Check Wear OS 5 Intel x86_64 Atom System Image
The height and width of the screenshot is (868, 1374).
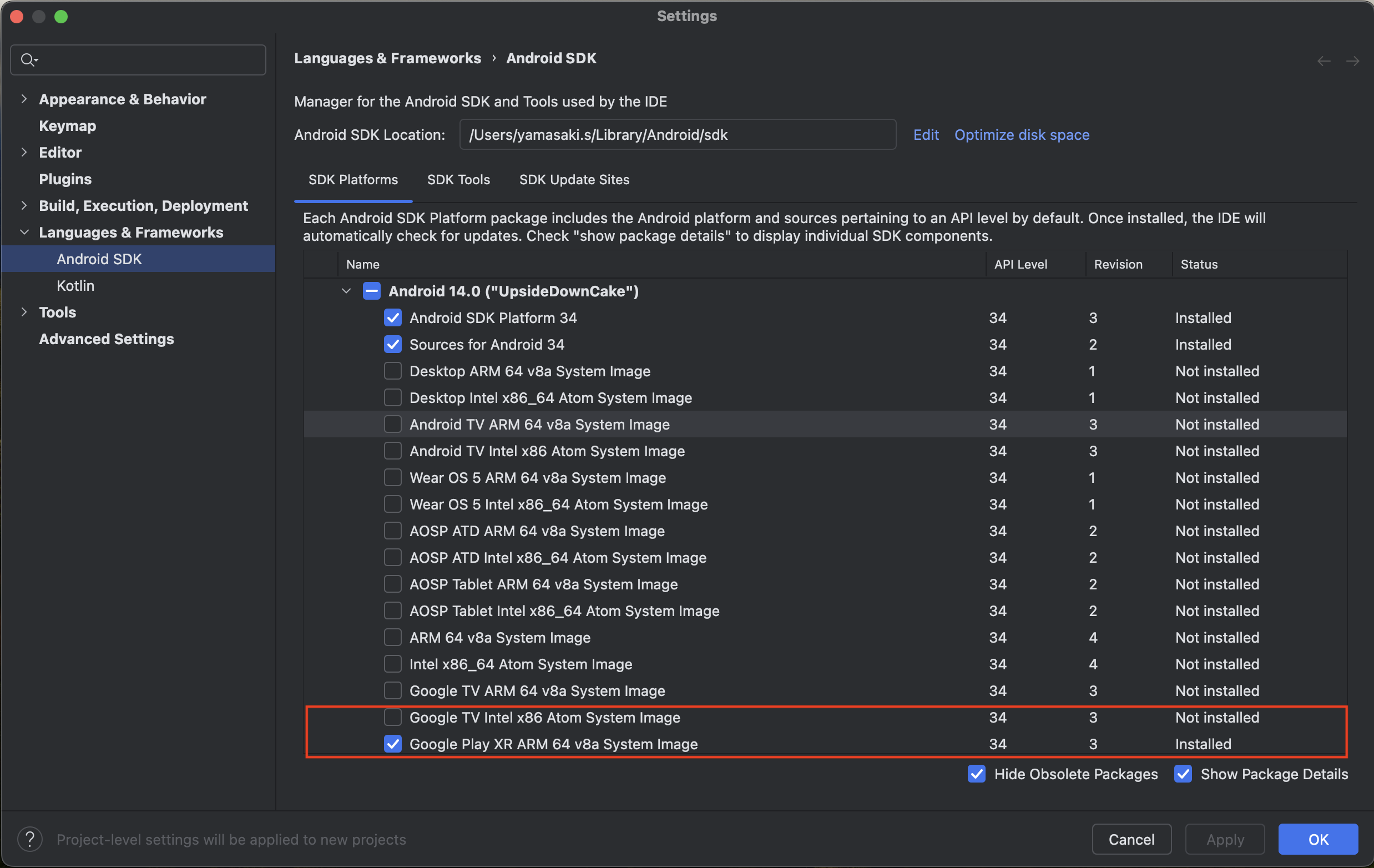point(392,504)
